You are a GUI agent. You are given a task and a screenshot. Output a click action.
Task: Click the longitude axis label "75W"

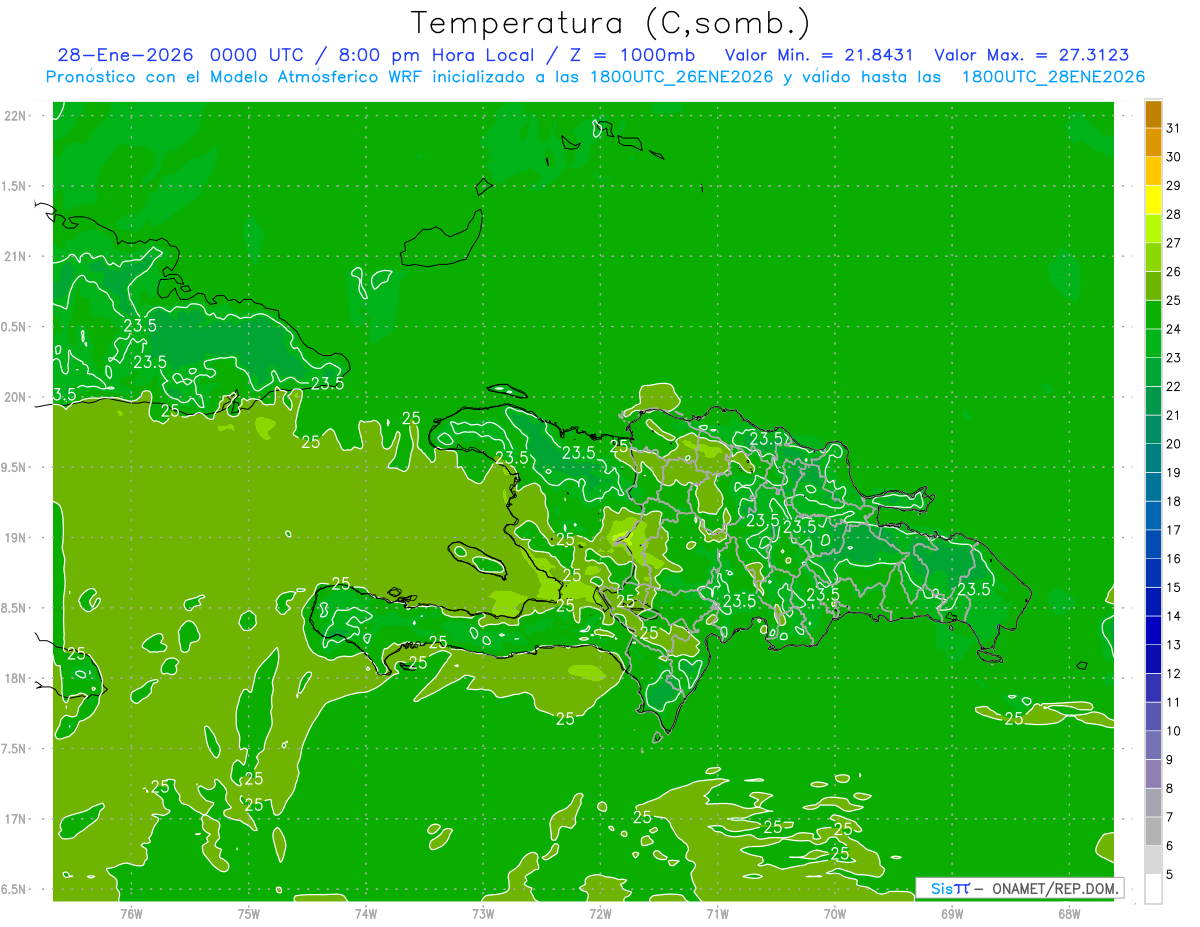click(x=249, y=913)
